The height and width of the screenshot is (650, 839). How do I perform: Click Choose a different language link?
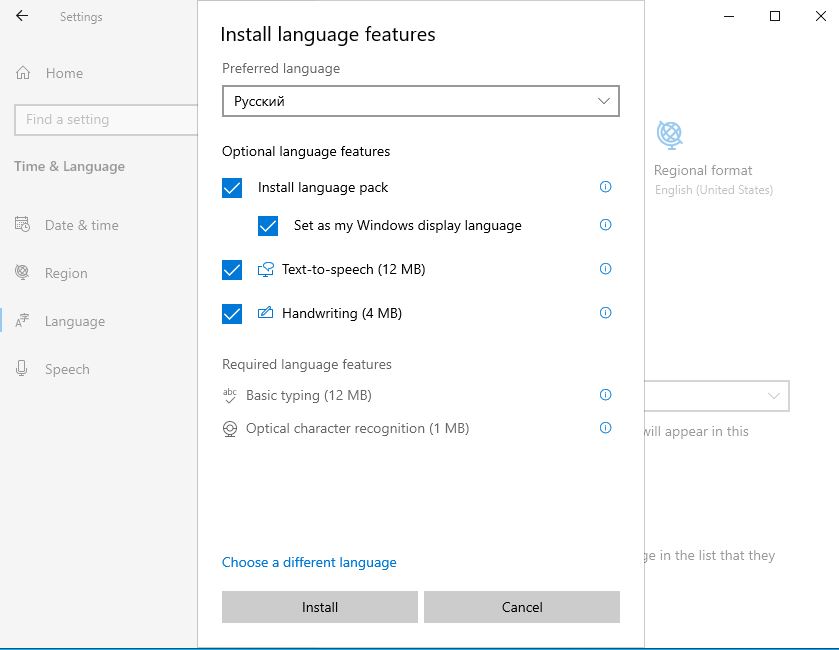[x=309, y=562]
